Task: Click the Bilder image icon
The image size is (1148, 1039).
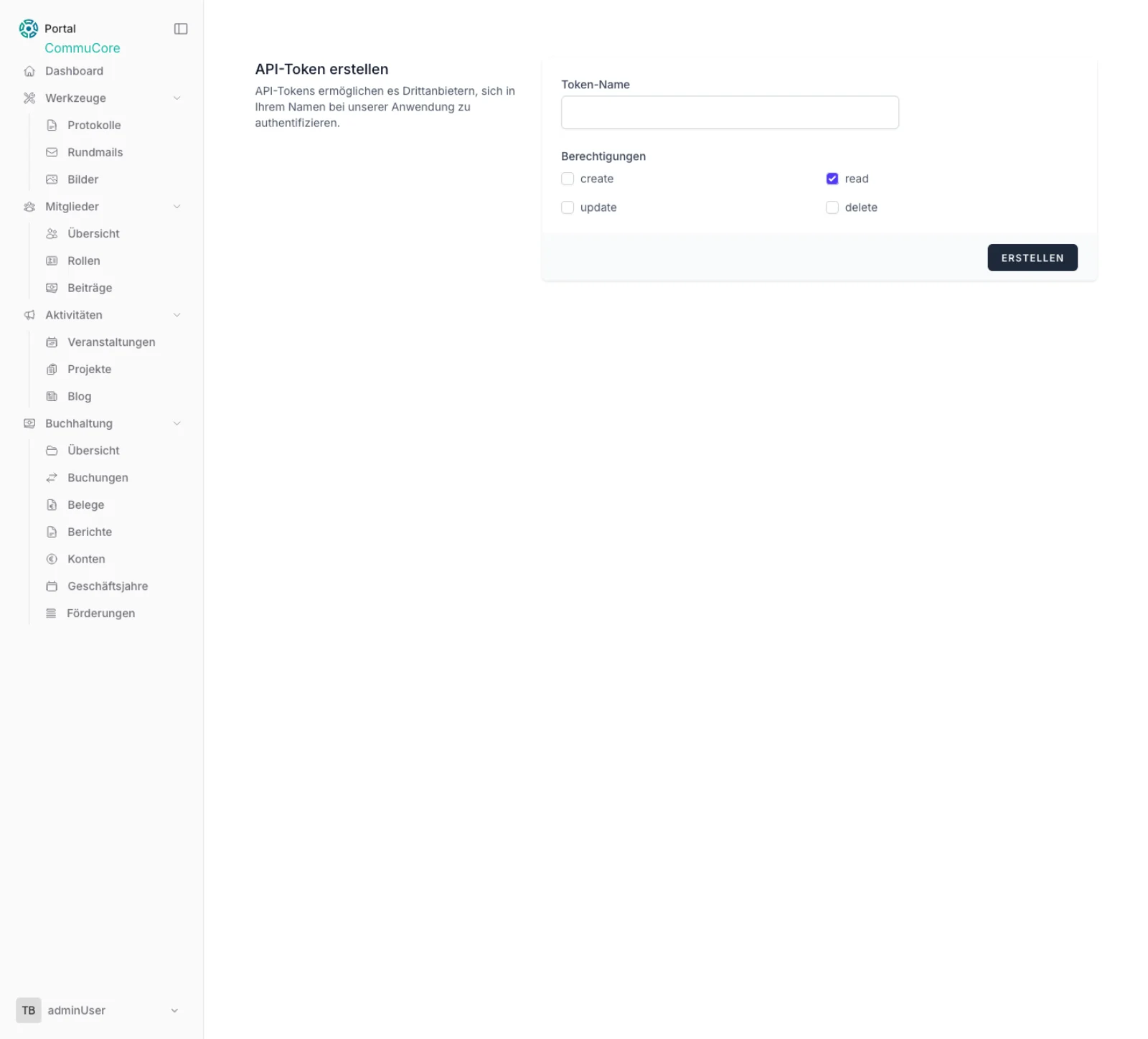Action: (x=52, y=179)
